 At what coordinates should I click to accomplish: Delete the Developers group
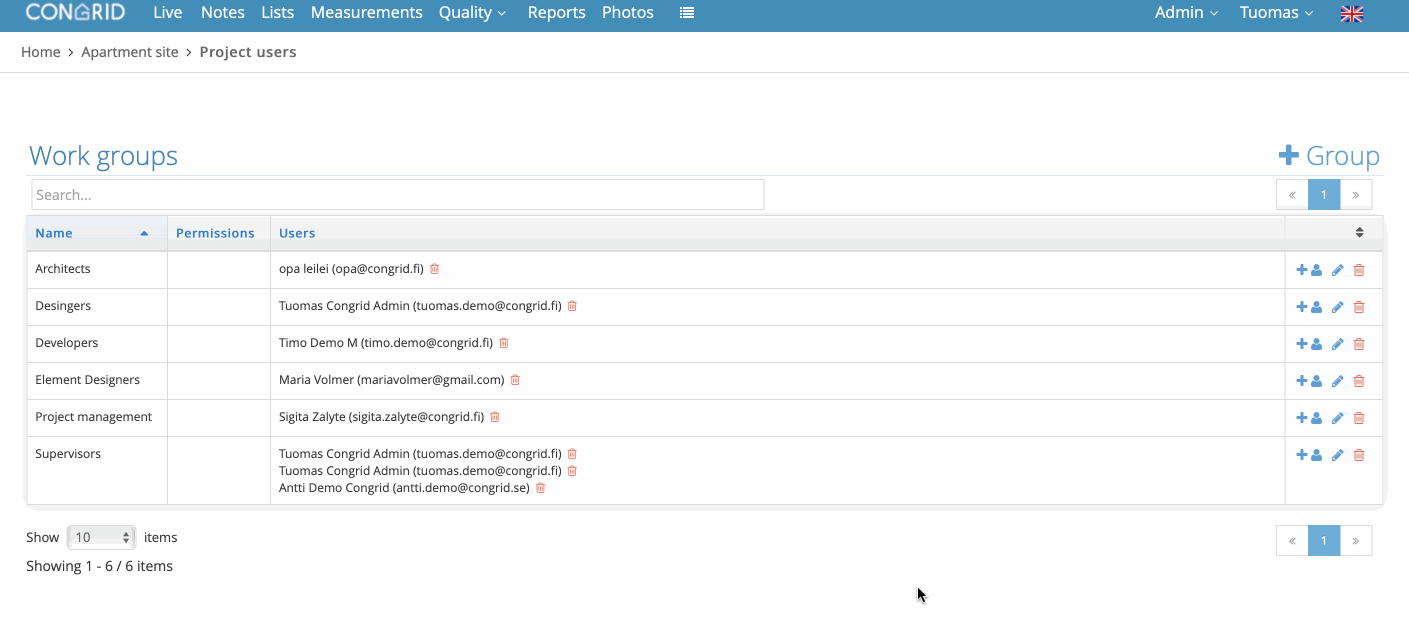coord(1359,344)
